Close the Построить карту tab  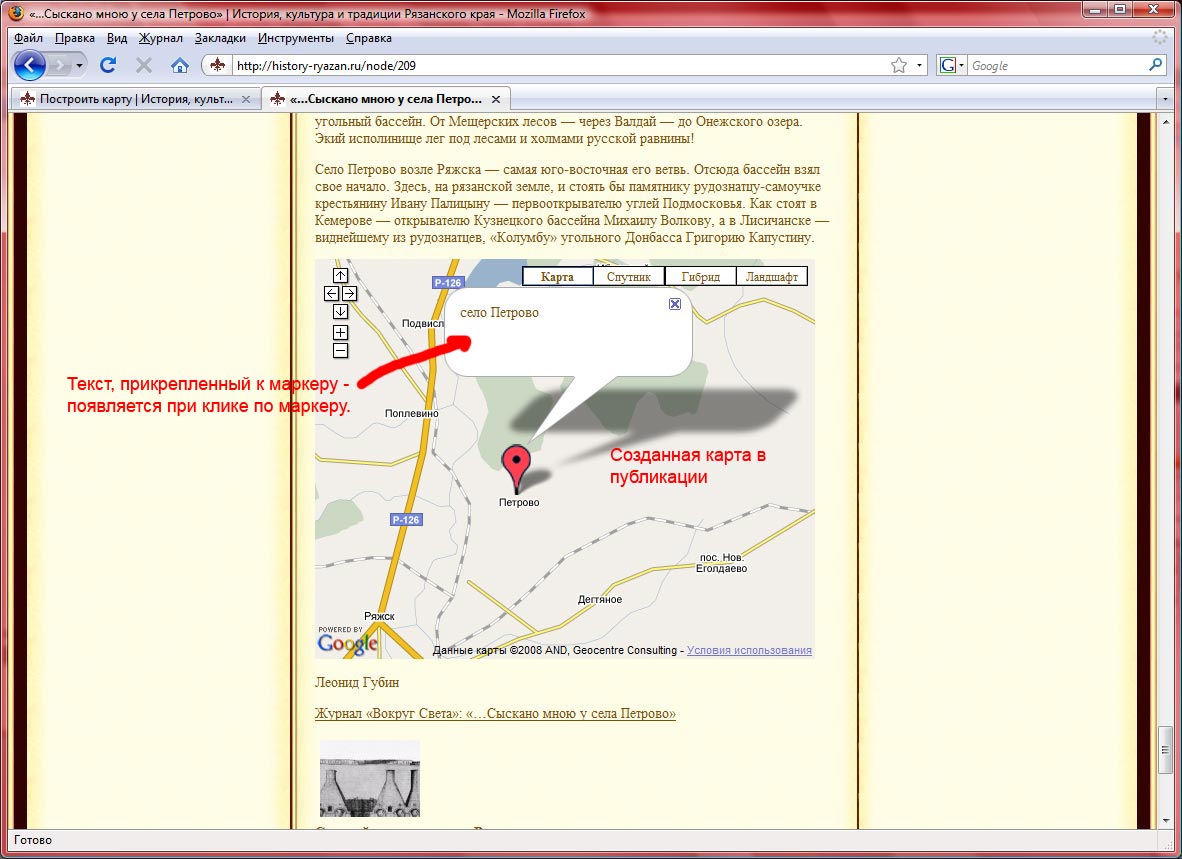[x=246, y=99]
